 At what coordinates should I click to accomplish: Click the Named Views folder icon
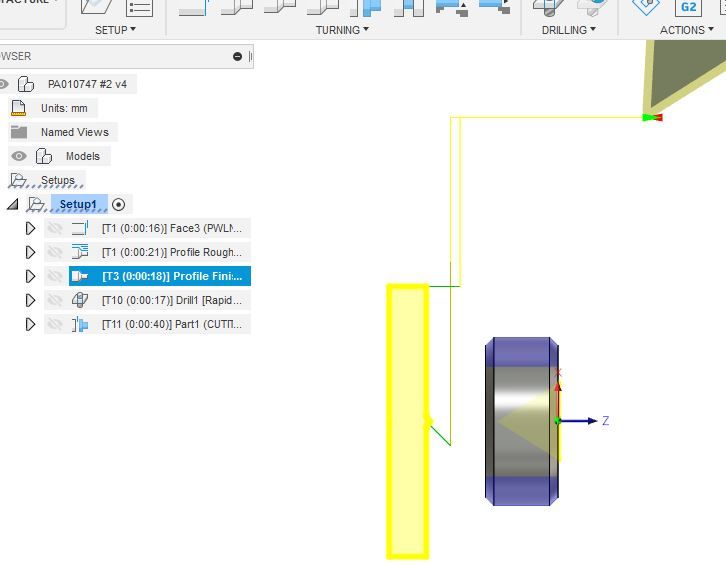19,132
